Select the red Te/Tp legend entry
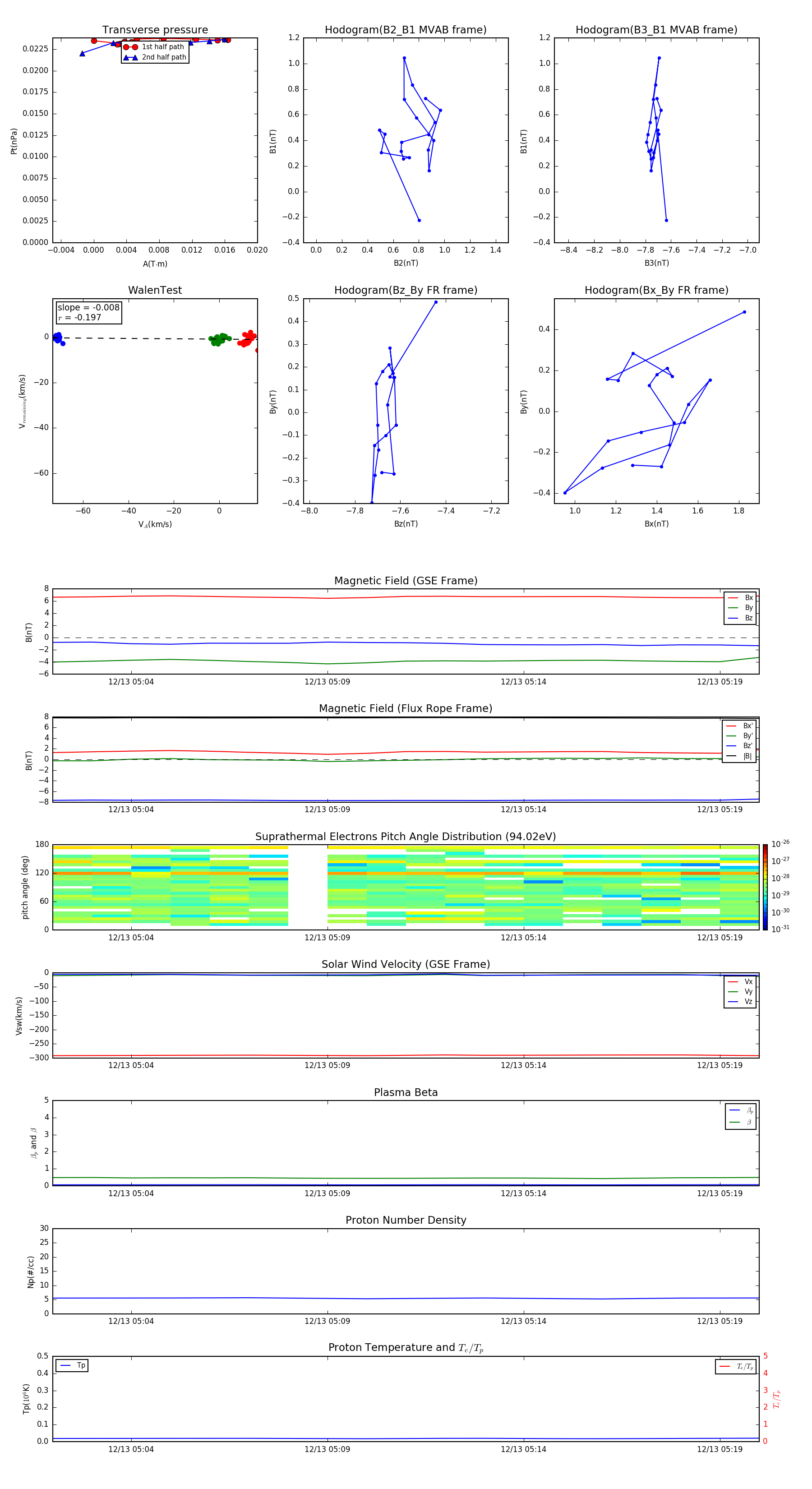The height and width of the screenshot is (1489, 812). point(736,1366)
